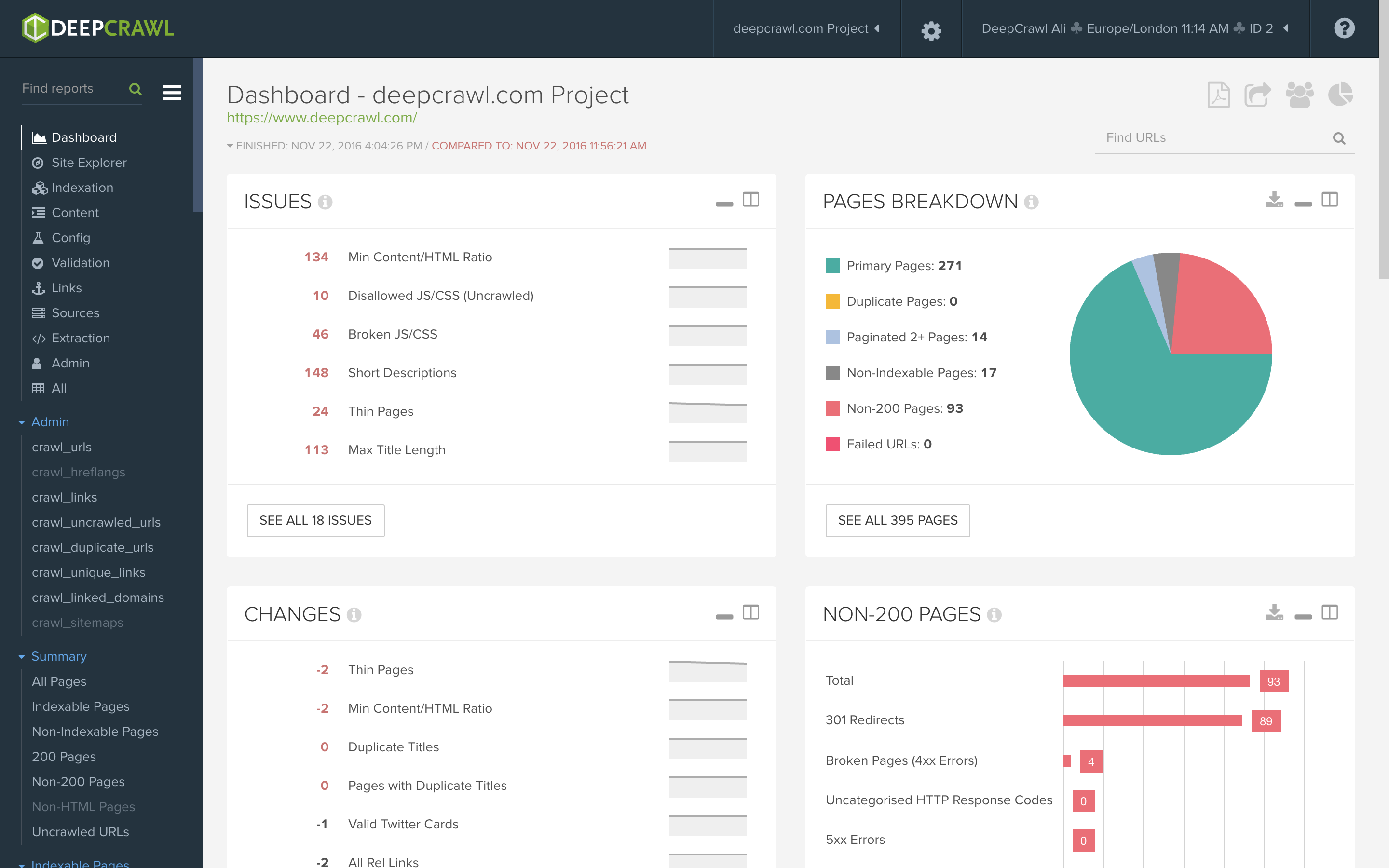Select 200 Pages menu item in sidebar
The height and width of the screenshot is (868, 1389).
[63, 756]
